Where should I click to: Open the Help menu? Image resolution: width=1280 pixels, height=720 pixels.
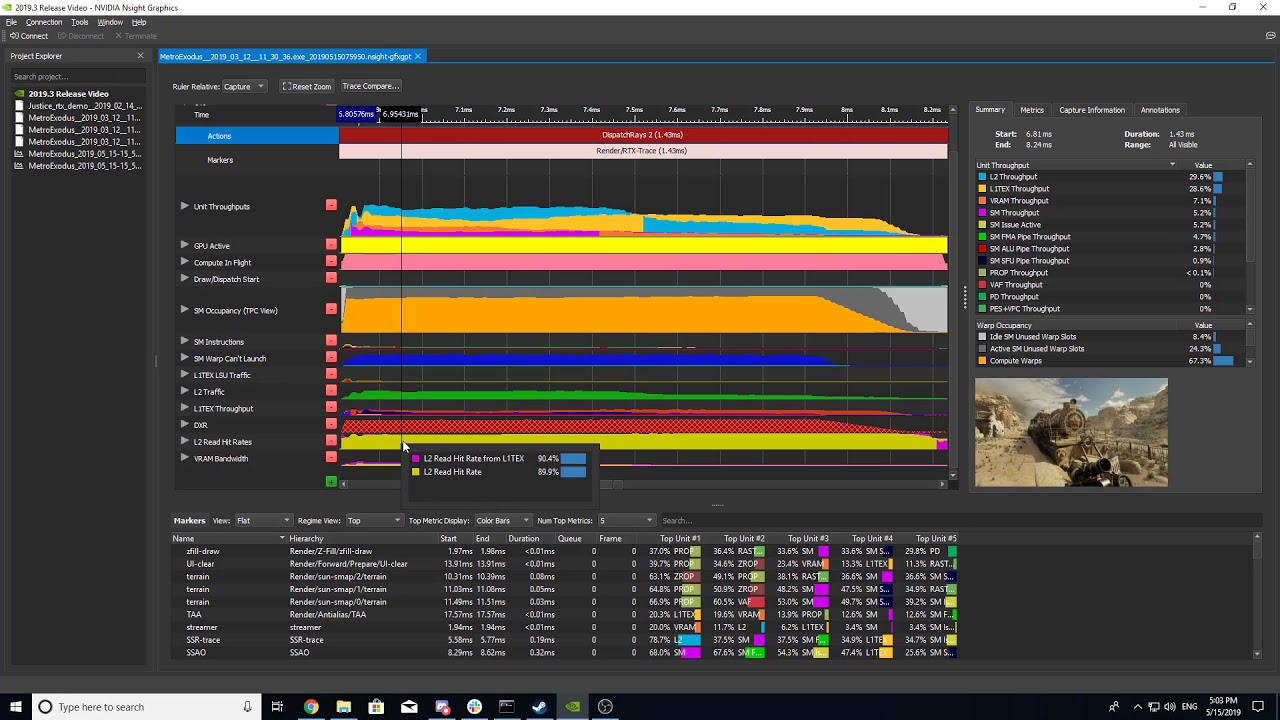139,22
